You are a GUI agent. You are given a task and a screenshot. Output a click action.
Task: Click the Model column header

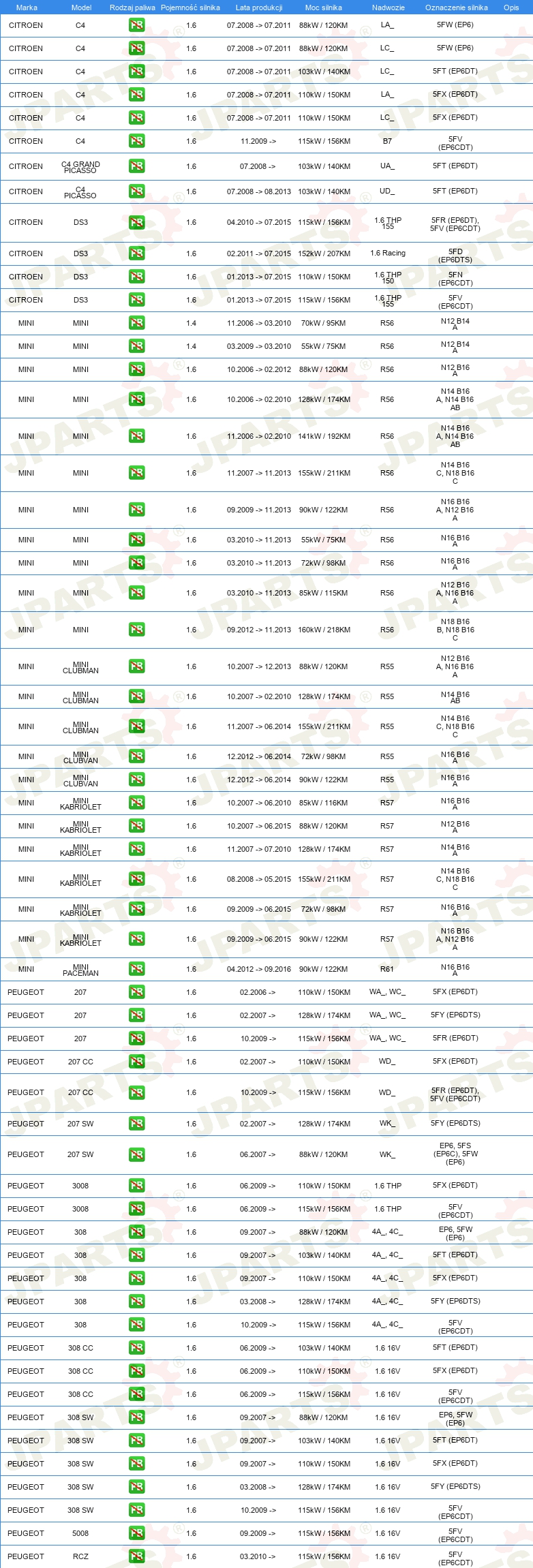click(81, 7)
